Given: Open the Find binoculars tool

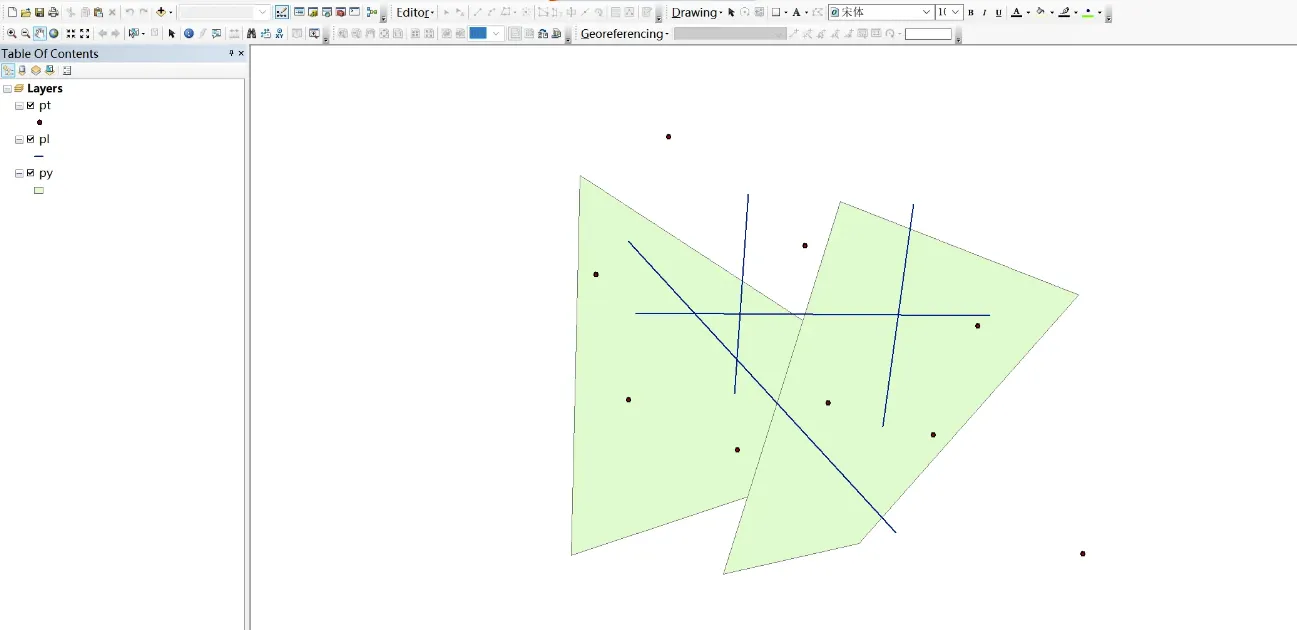Looking at the screenshot, I should pyautogui.click(x=251, y=34).
